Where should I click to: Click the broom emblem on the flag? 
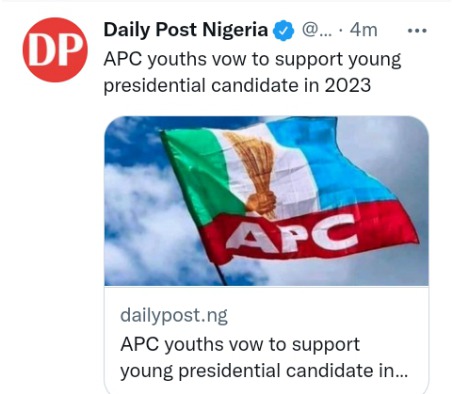(x=257, y=173)
